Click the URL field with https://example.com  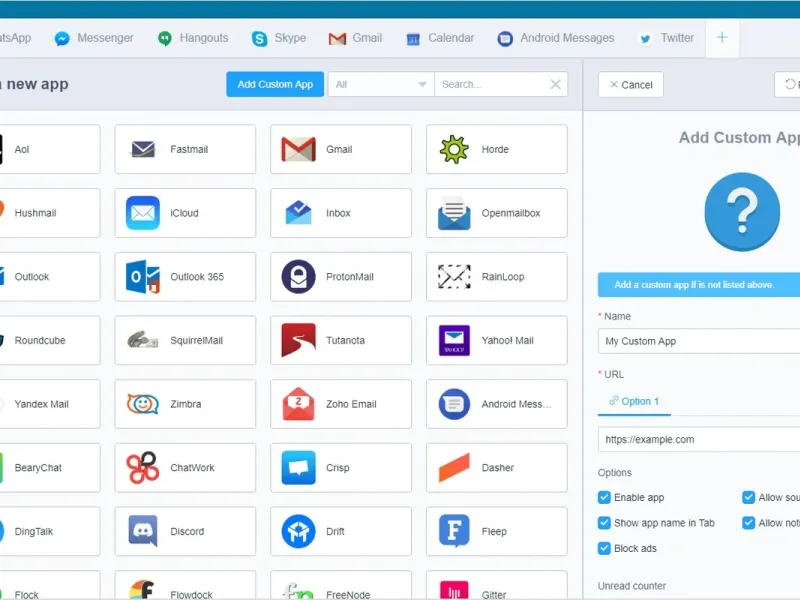coord(699,439)
